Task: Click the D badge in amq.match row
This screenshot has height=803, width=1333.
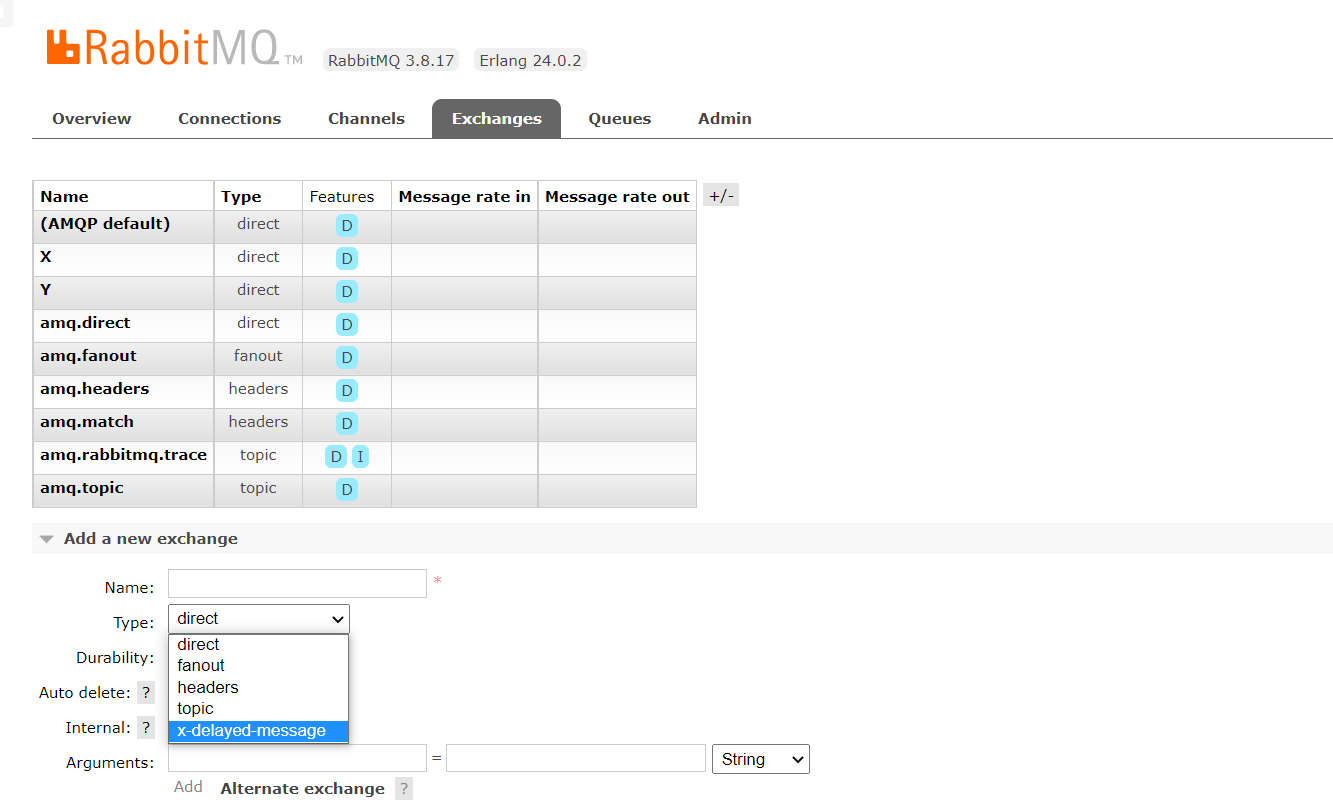Action: pyautogui.click(x=347, y=424)
